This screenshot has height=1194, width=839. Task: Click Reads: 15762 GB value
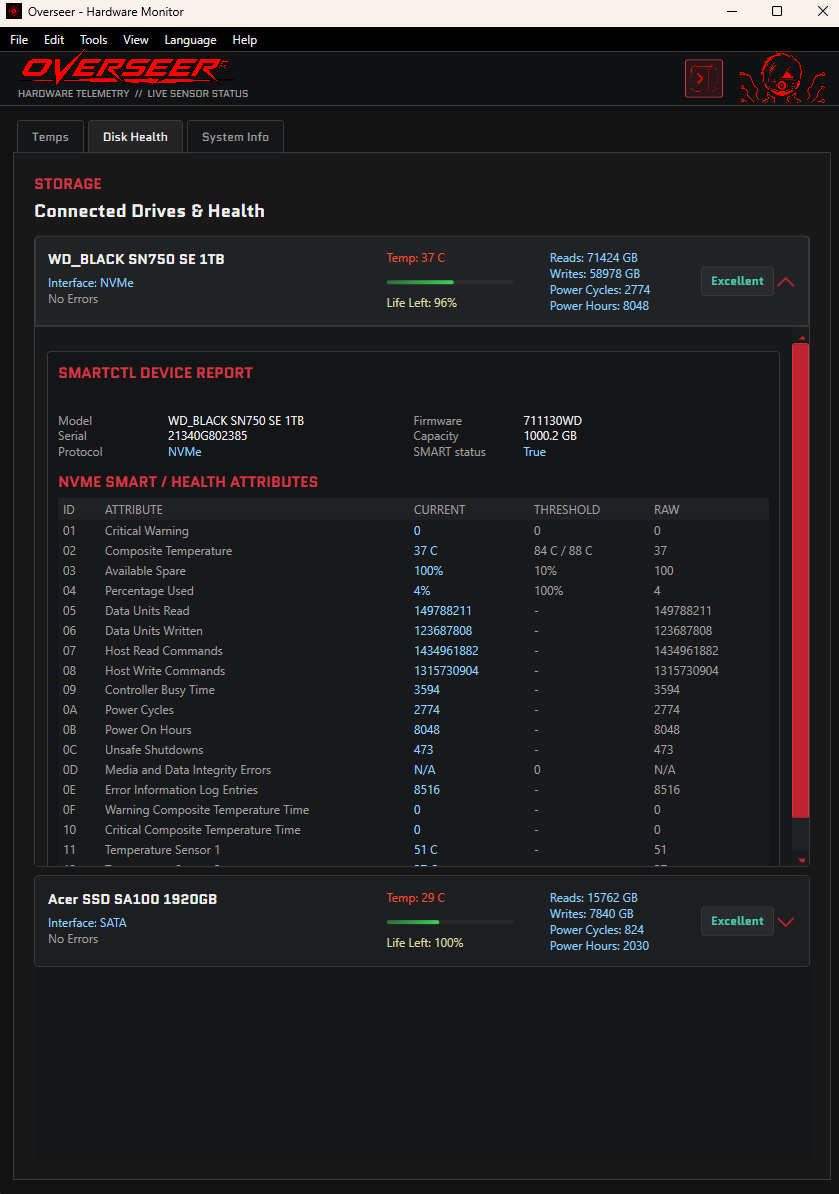pos(594,897)
